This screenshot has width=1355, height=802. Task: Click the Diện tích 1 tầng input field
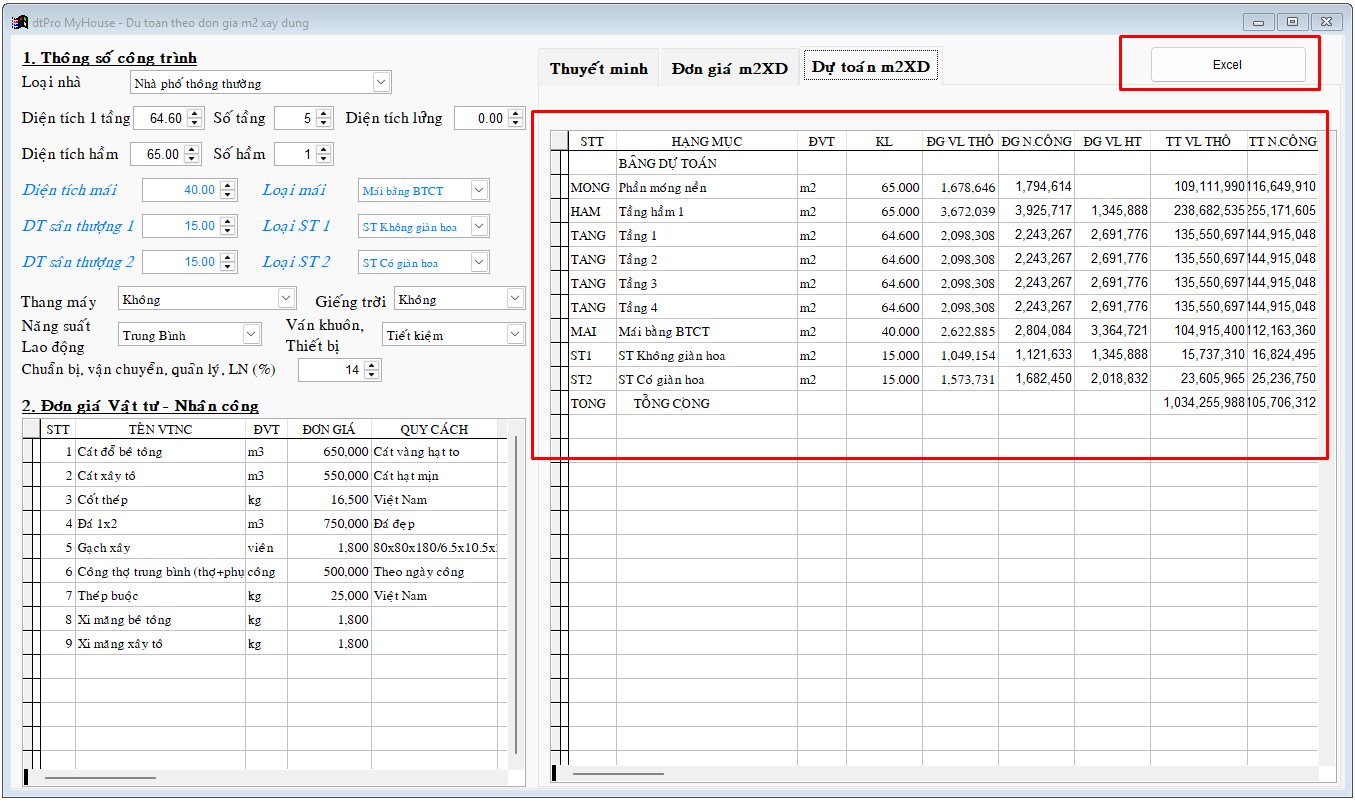(159, 119)
